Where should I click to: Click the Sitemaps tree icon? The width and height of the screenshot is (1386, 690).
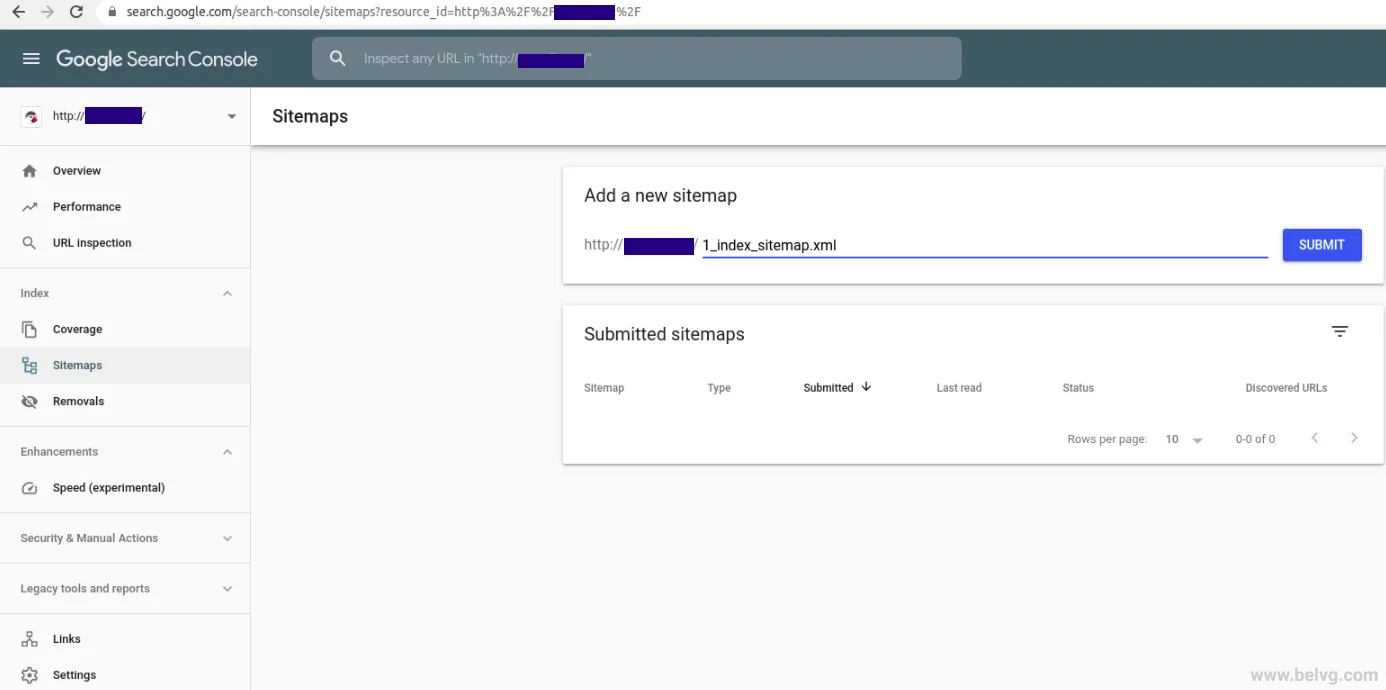tap(30, 366)
